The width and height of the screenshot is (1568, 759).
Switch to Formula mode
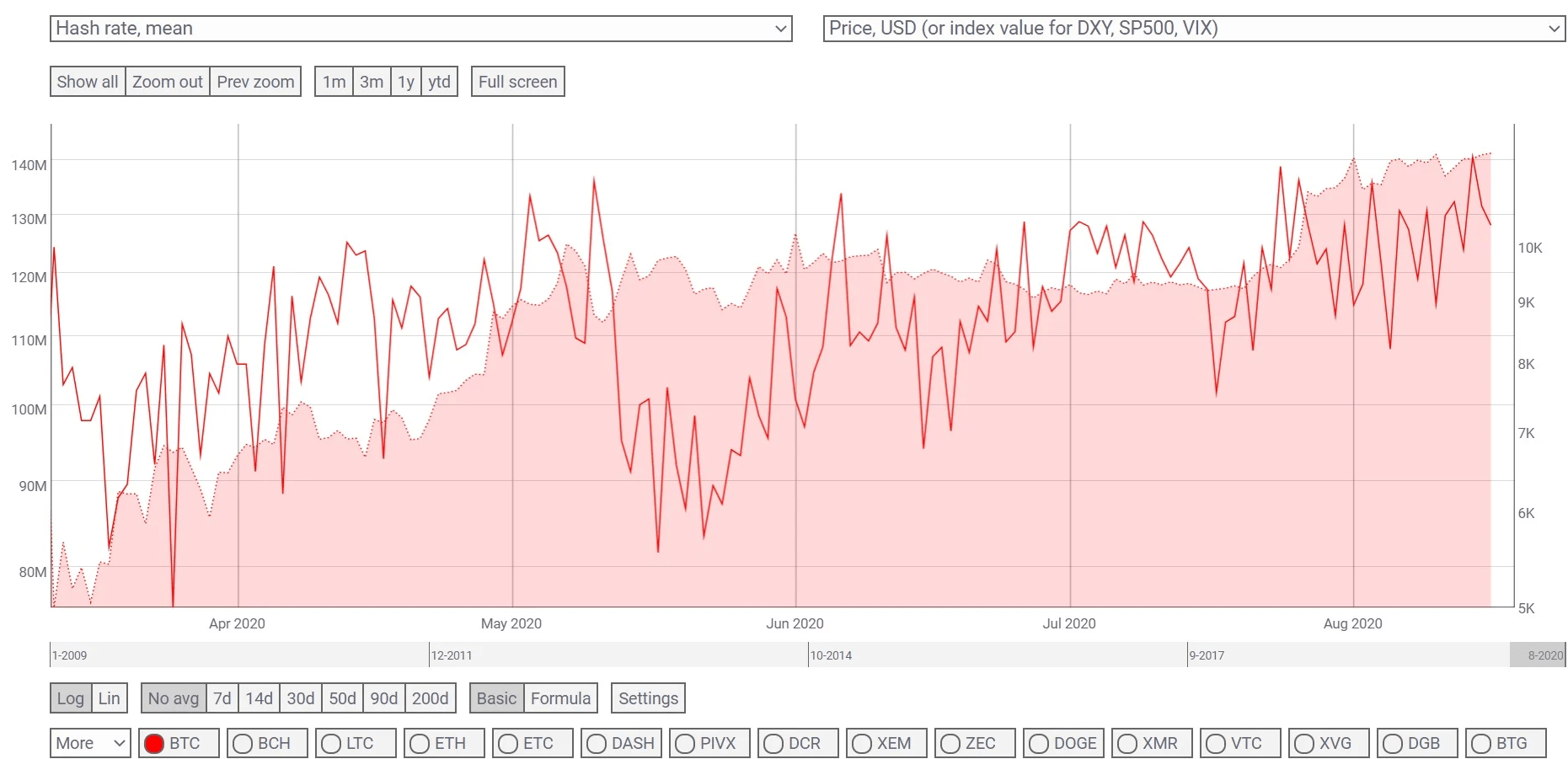pyautogui.click(x=561, y=698)
